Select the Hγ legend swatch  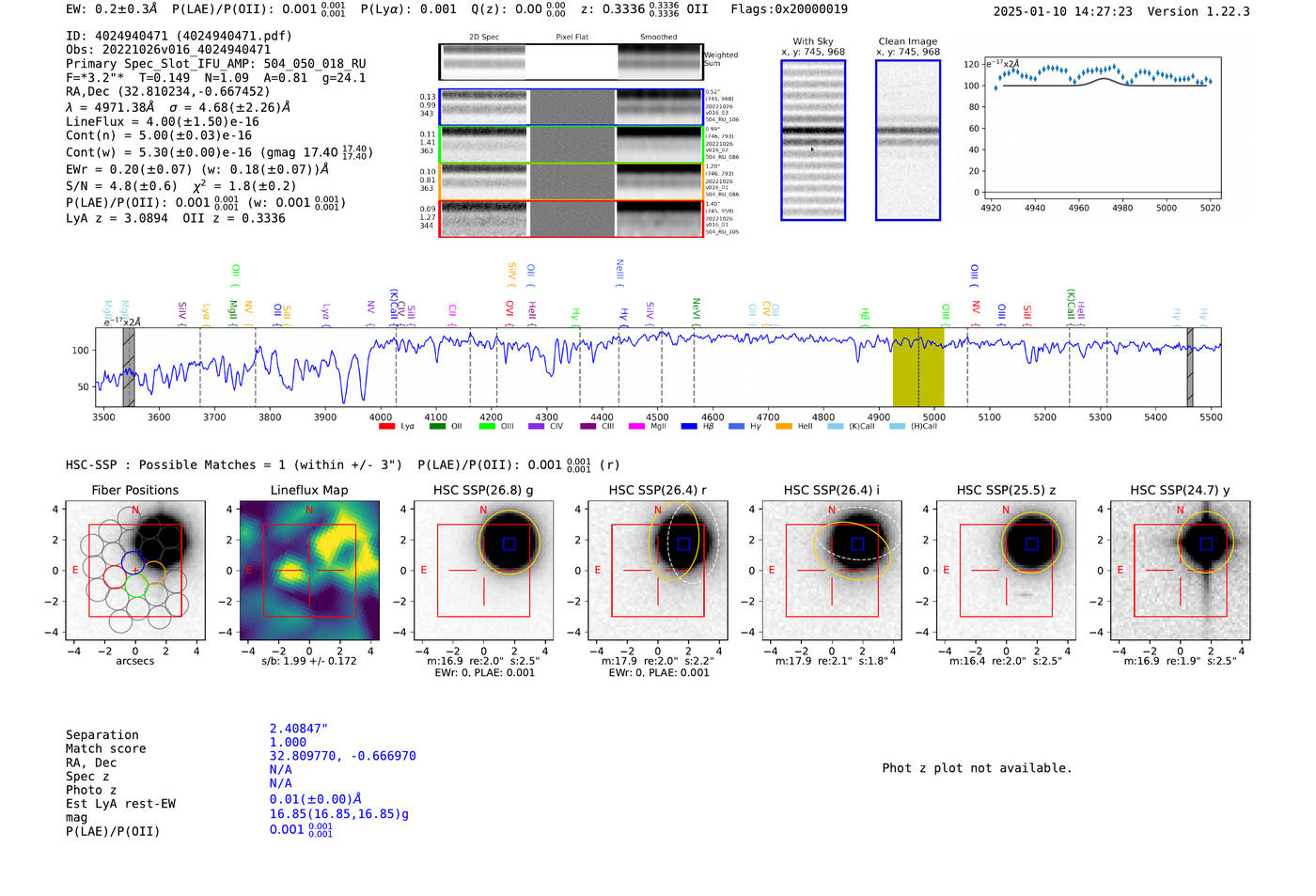736,427
